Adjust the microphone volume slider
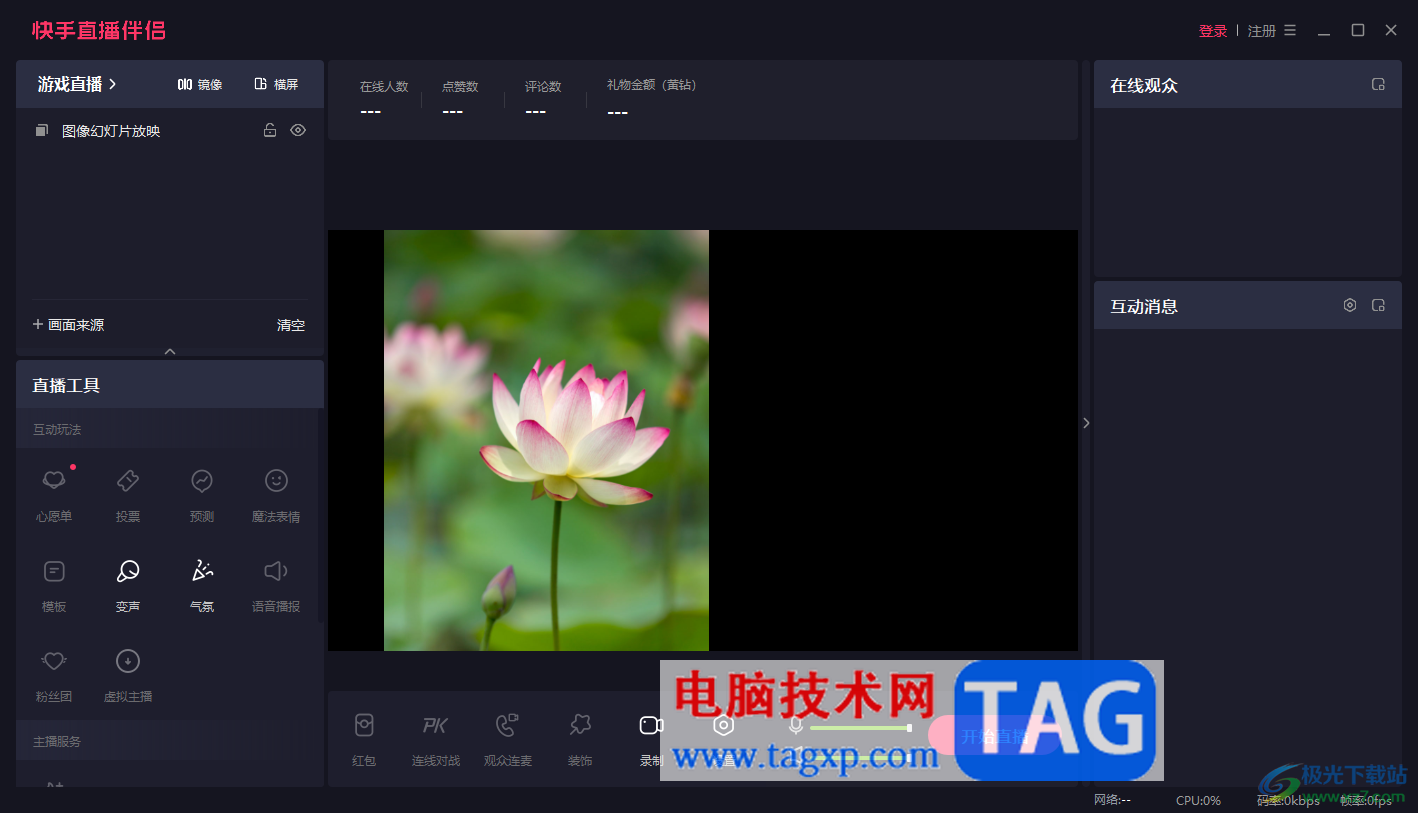This screenshot has height=813, width=1418. tap(860, 728)
